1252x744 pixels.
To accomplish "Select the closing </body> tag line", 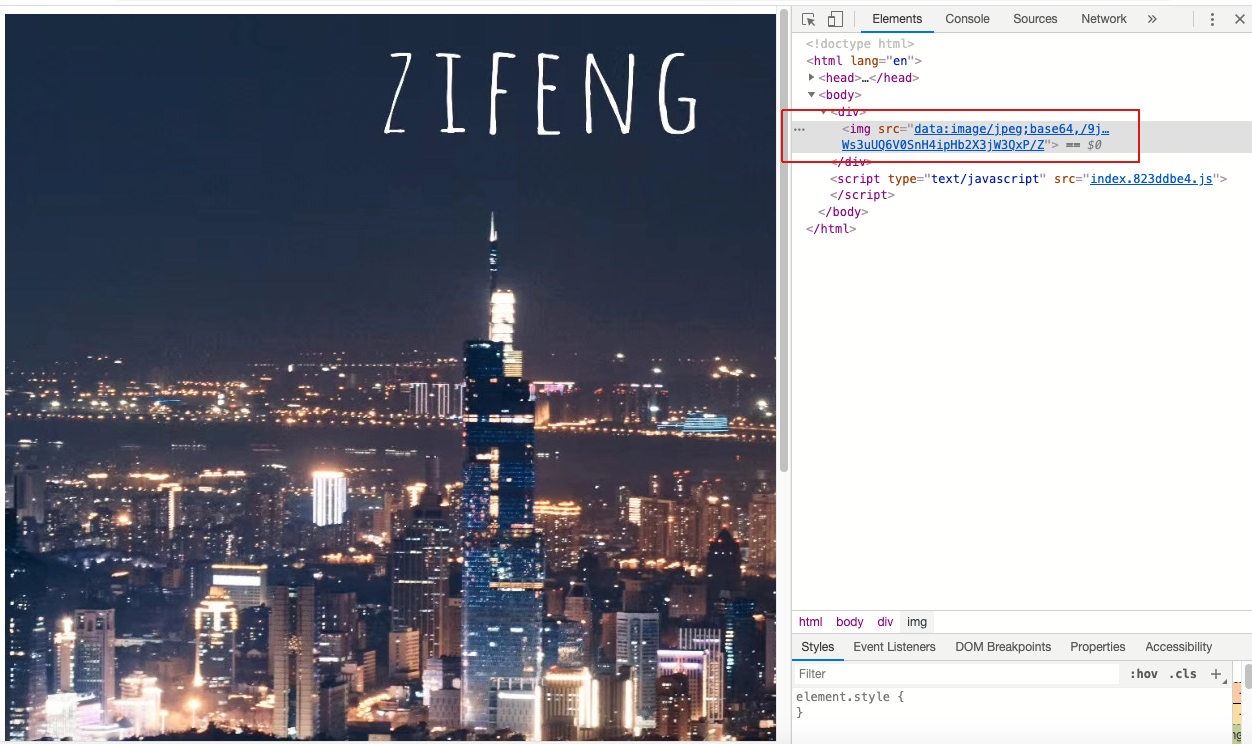I will click(x=843, y=212).
